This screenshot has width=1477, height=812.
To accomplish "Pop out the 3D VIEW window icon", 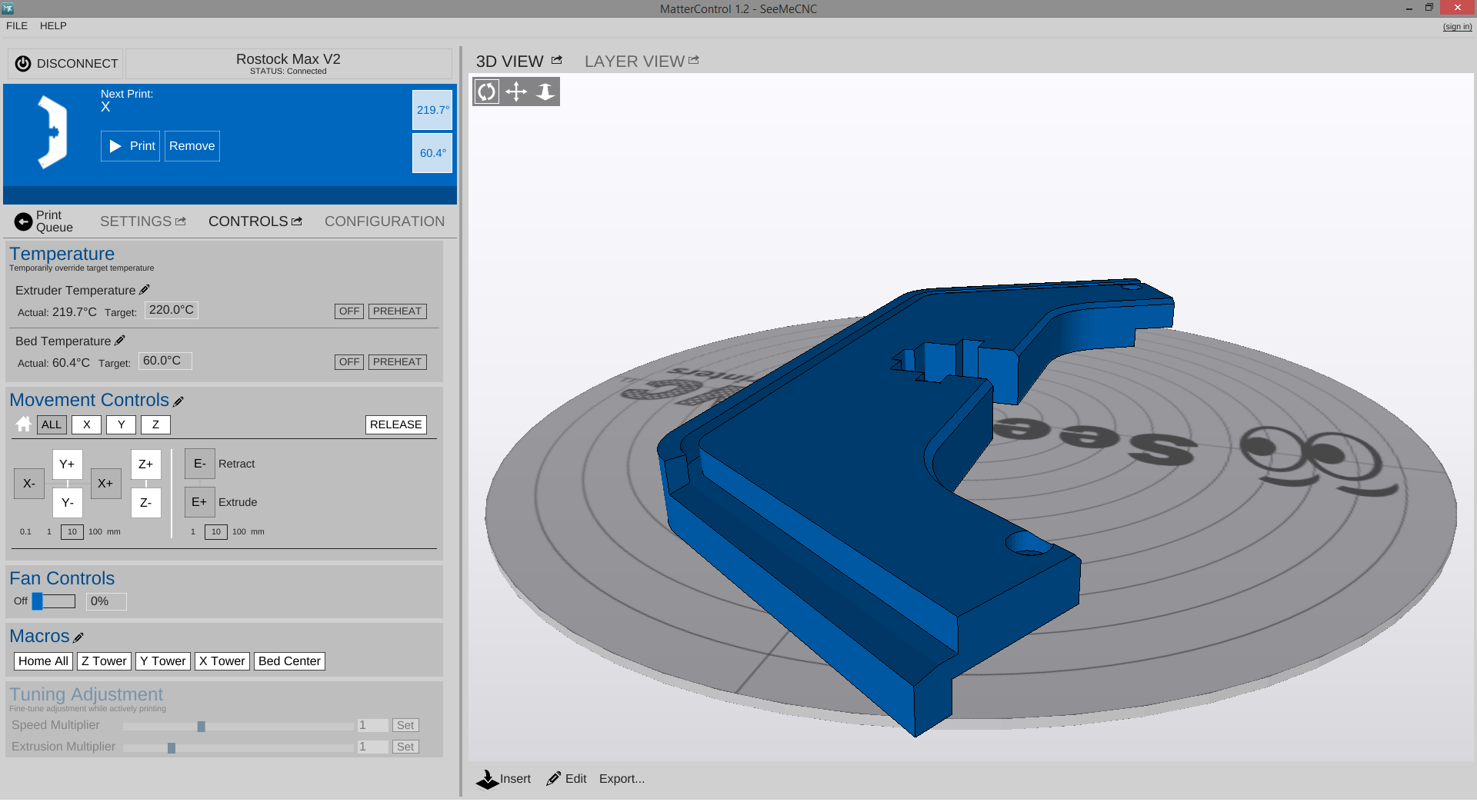I will [557, 60].
